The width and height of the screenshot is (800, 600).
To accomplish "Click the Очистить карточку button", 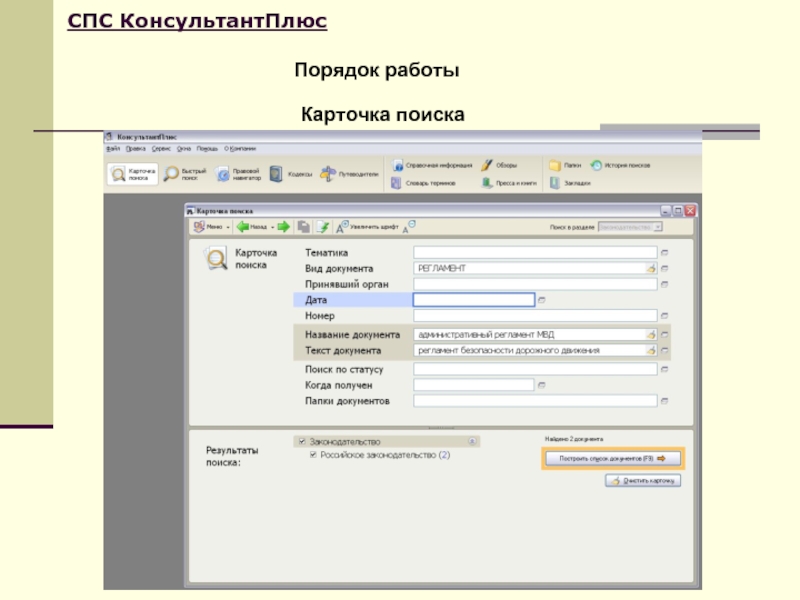I will click(x=643, y=480).
